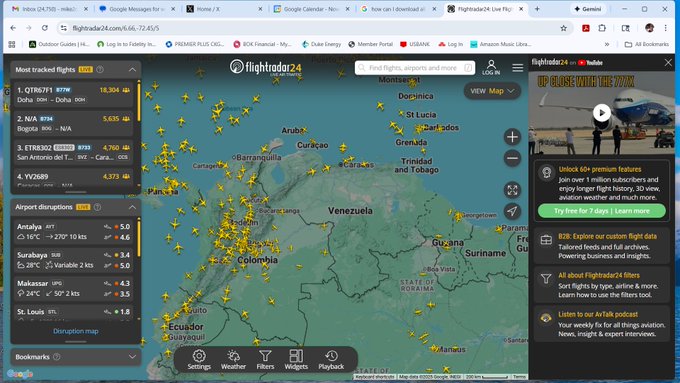Go back in browser history

(x=13, y=28)
